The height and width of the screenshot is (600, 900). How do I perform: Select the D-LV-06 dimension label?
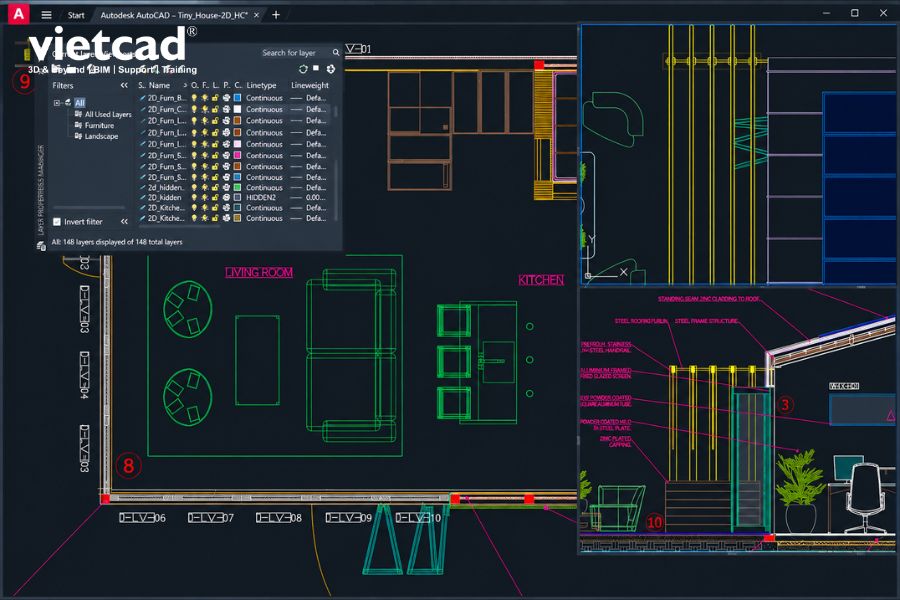tap(142, 518)
